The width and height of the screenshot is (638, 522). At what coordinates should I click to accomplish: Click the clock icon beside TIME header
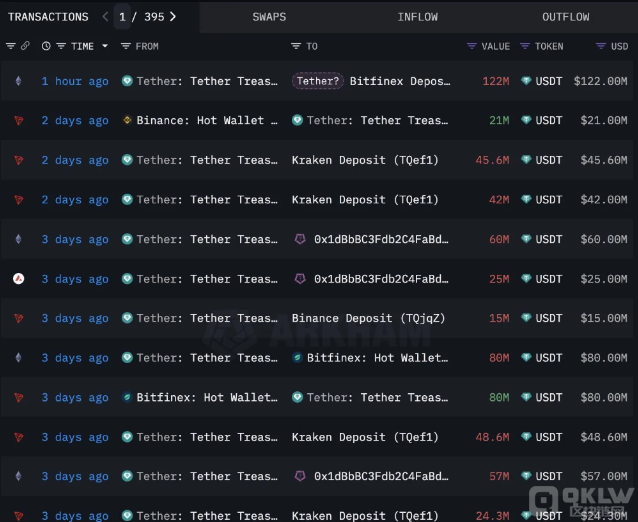pyautogui.click(x=46, y=46)
